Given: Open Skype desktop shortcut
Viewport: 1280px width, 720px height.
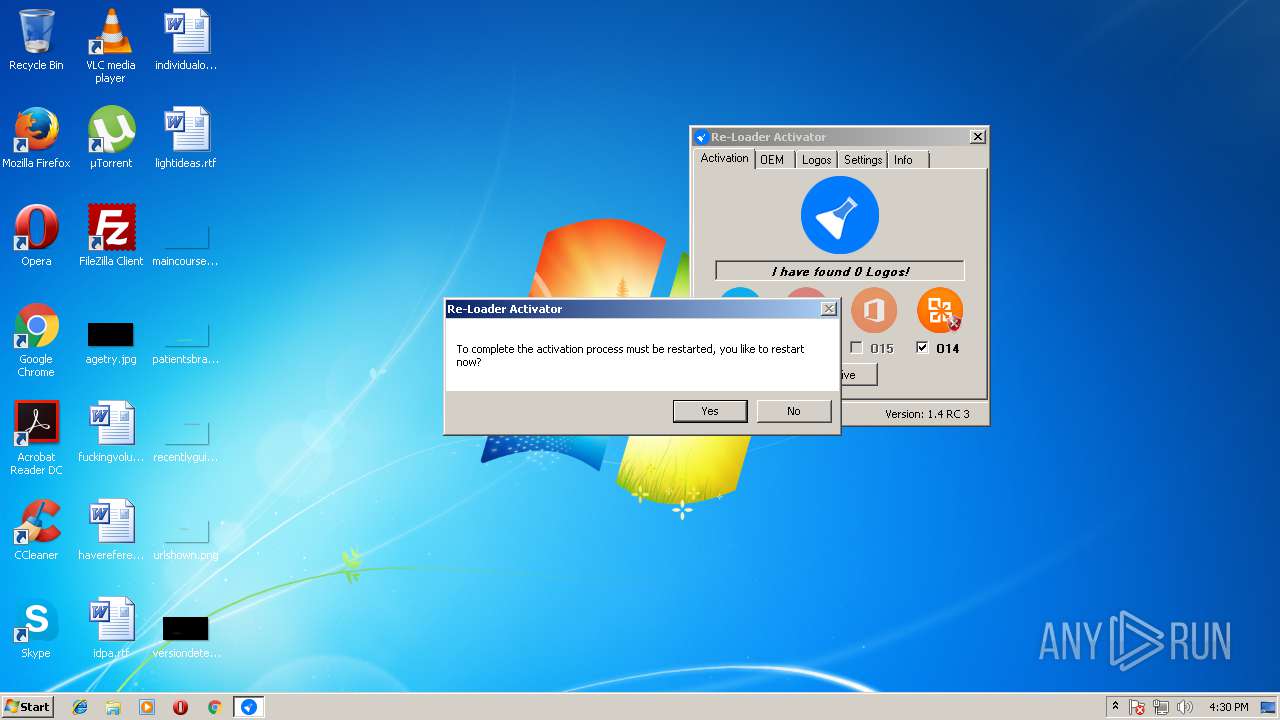Looking at the screenshot, I should tap(36, 628).
